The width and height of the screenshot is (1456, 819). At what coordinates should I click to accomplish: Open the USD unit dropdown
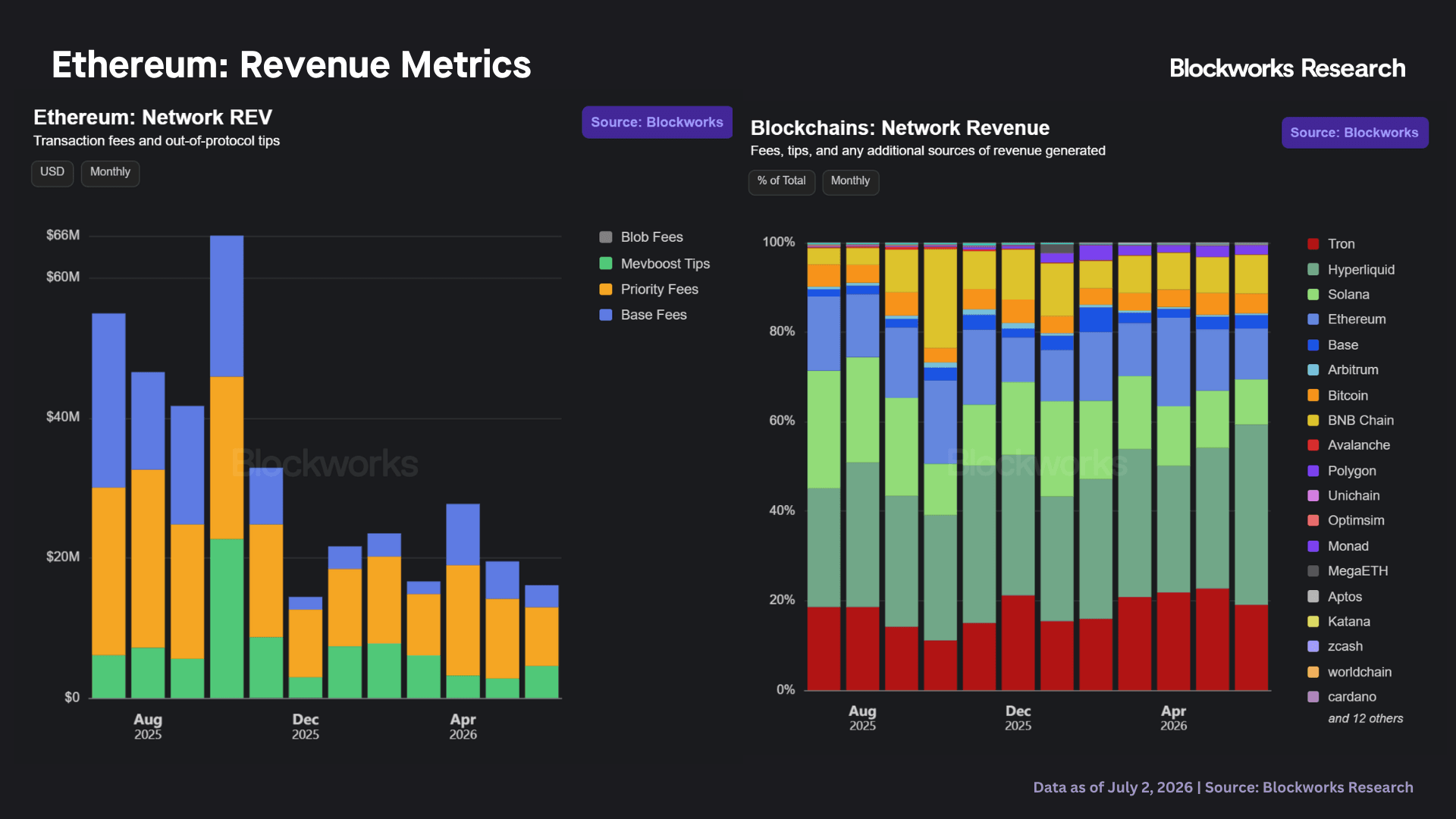pos(52,173)
